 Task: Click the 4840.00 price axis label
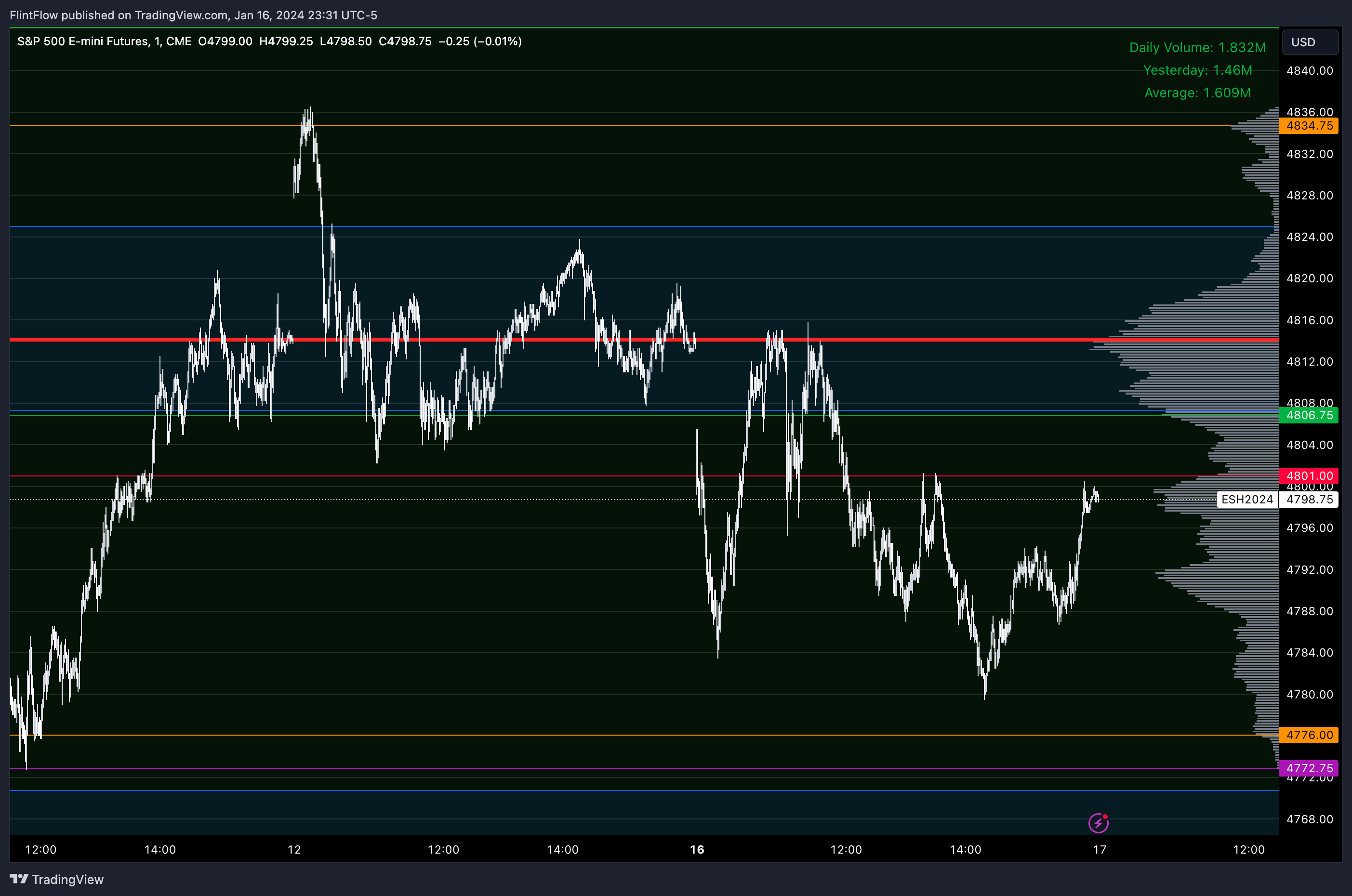tap(1309, 71)
